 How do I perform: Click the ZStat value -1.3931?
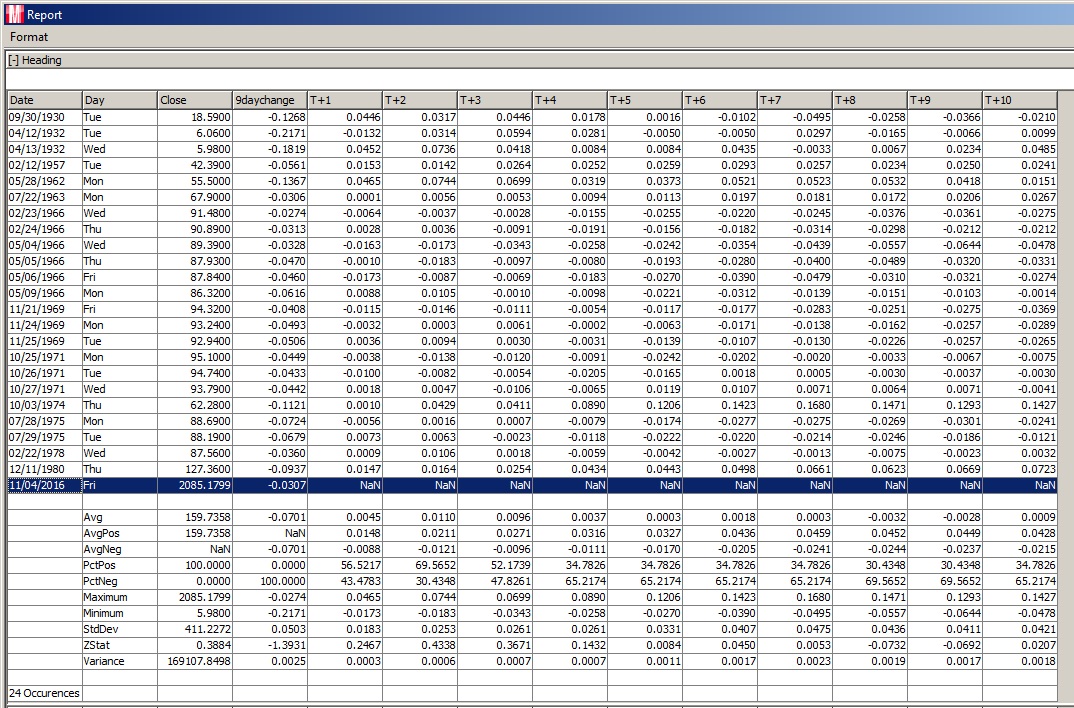click(270, 645)
